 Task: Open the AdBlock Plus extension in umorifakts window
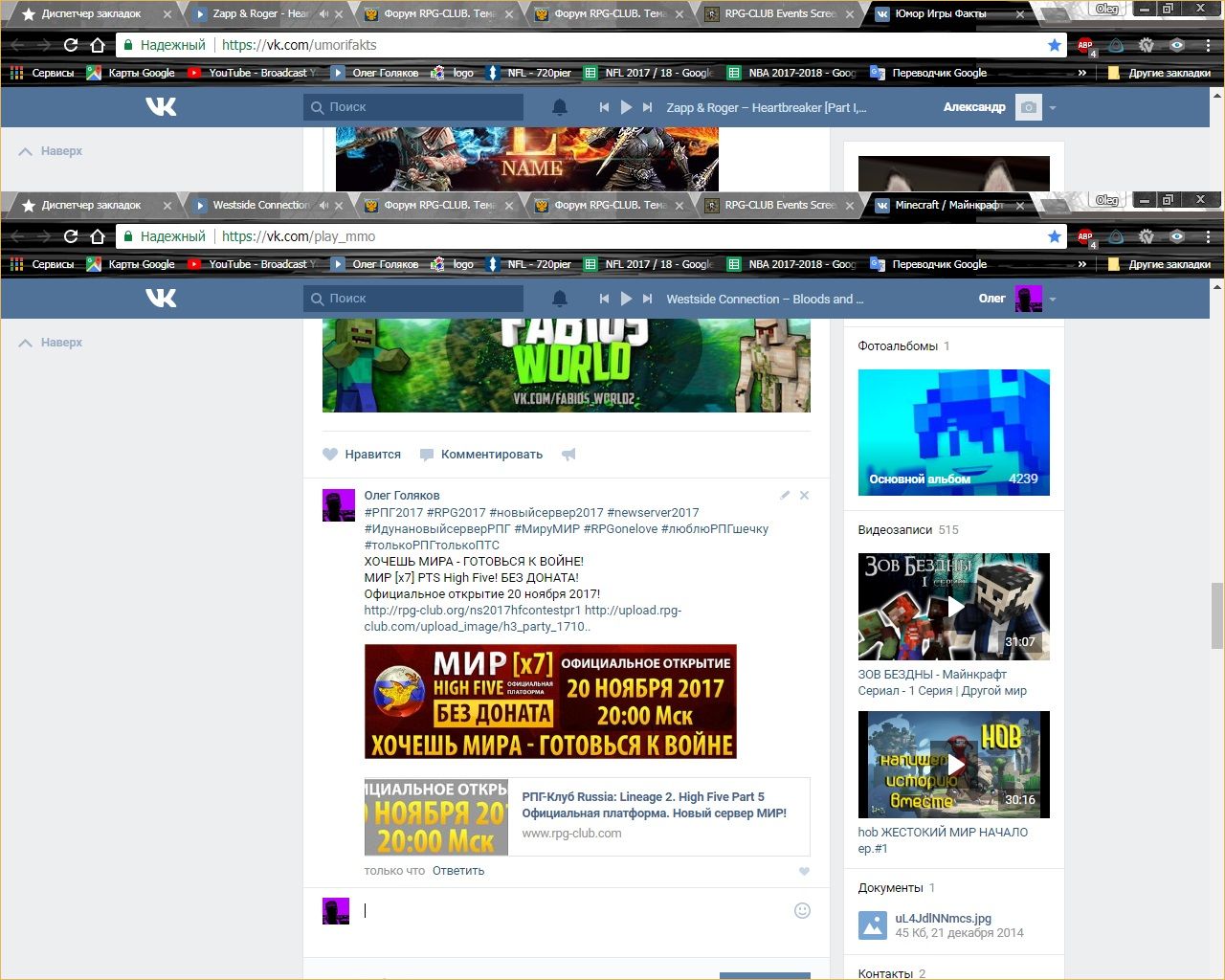1085,45
